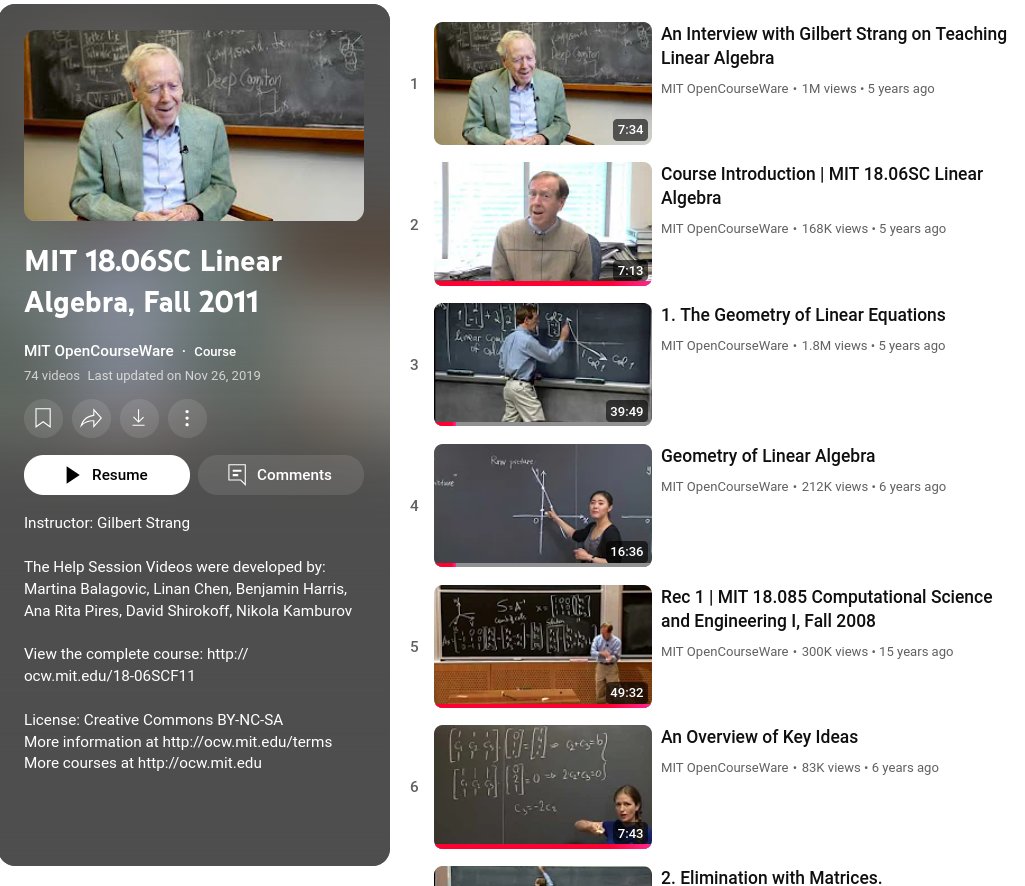Viewport: 1025px width, 886px height.
Task: Click the Help Session Videos credits paragraph
Action: (188, 588)
